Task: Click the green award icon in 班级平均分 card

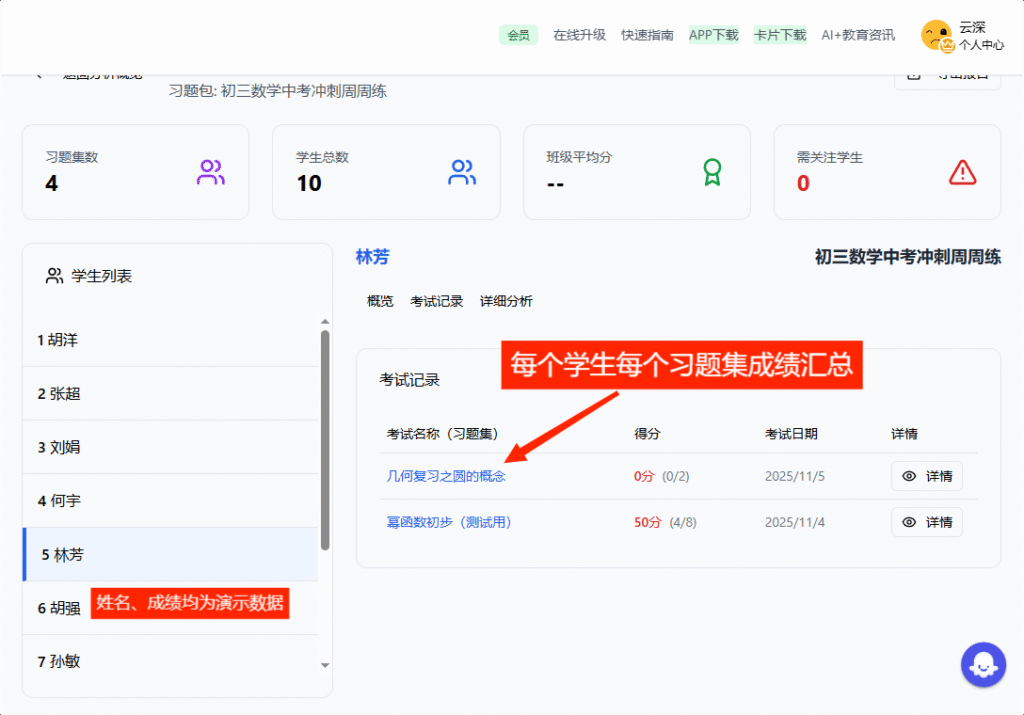Action: pos(712,173)
